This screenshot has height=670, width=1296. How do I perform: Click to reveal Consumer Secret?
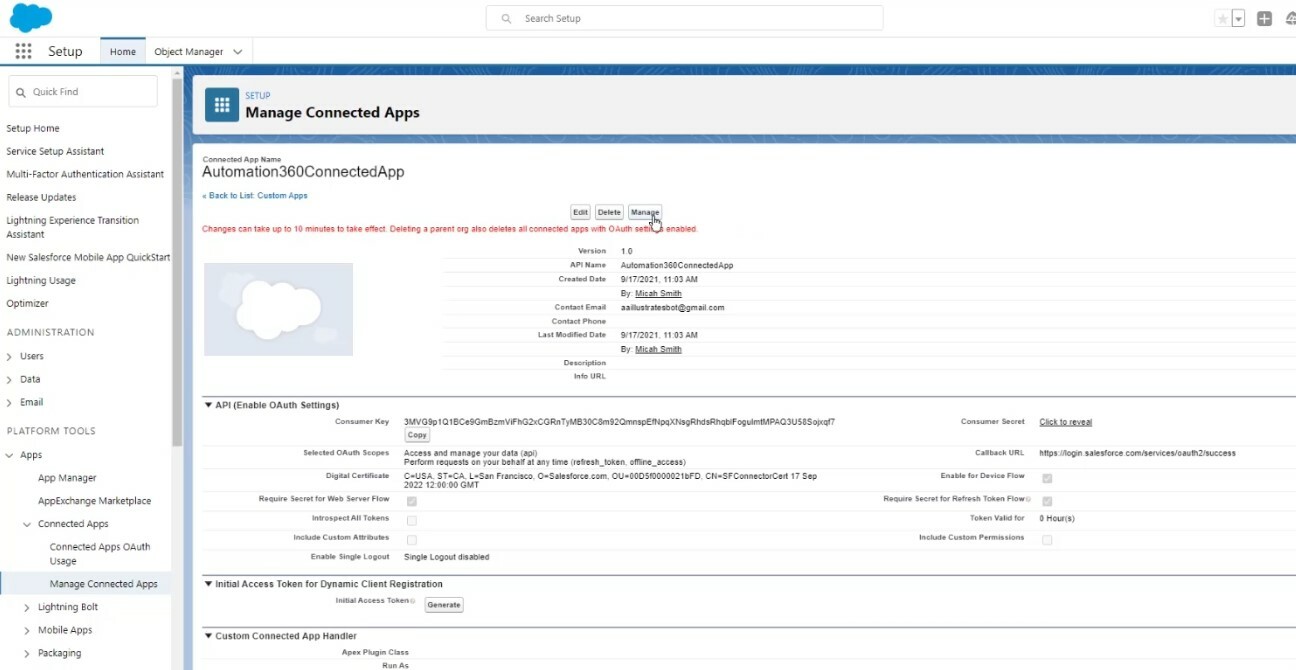tap(1065, 422)
